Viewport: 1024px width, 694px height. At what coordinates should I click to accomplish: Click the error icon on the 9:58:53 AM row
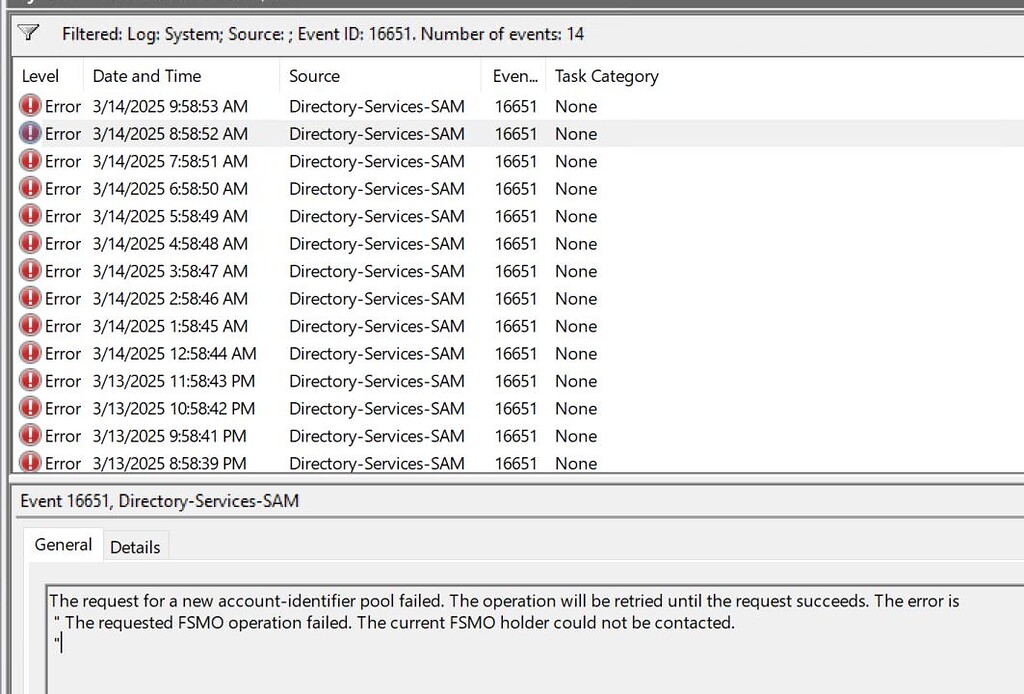tap(27, 106)
